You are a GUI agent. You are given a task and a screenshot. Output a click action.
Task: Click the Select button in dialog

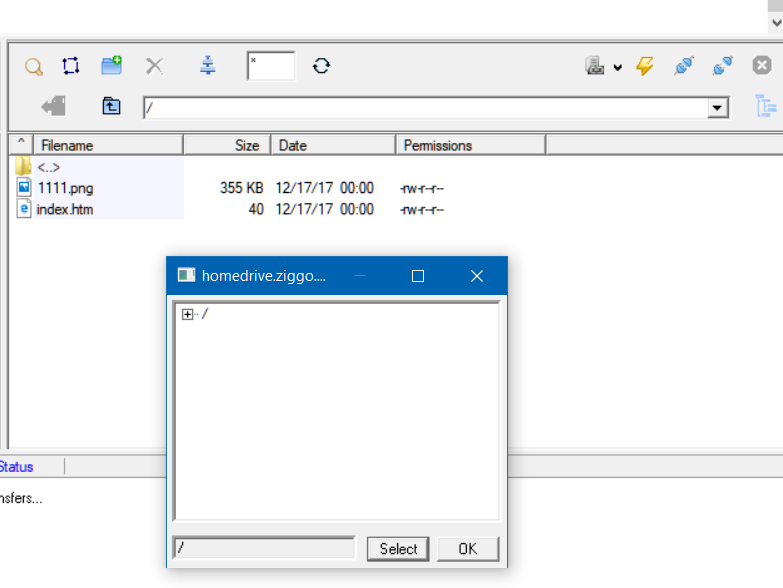(x=398, y=549)
